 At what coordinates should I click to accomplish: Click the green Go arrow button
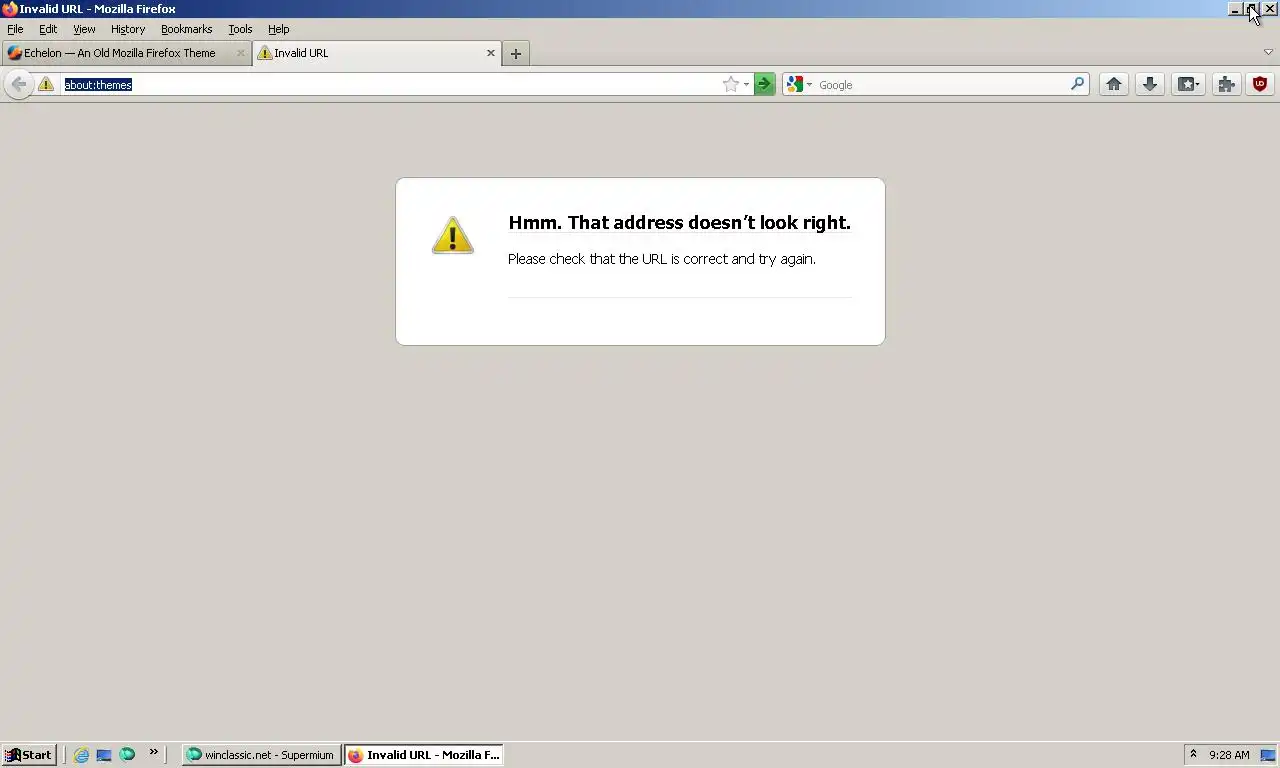point(764,85)
